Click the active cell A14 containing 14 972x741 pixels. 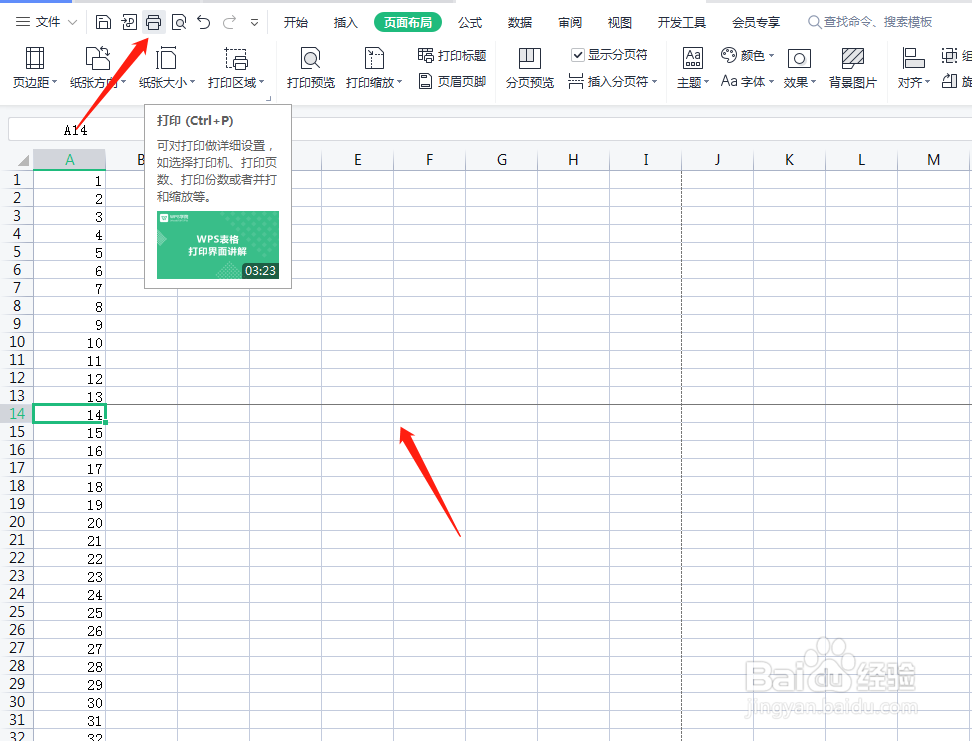point(69,414)
